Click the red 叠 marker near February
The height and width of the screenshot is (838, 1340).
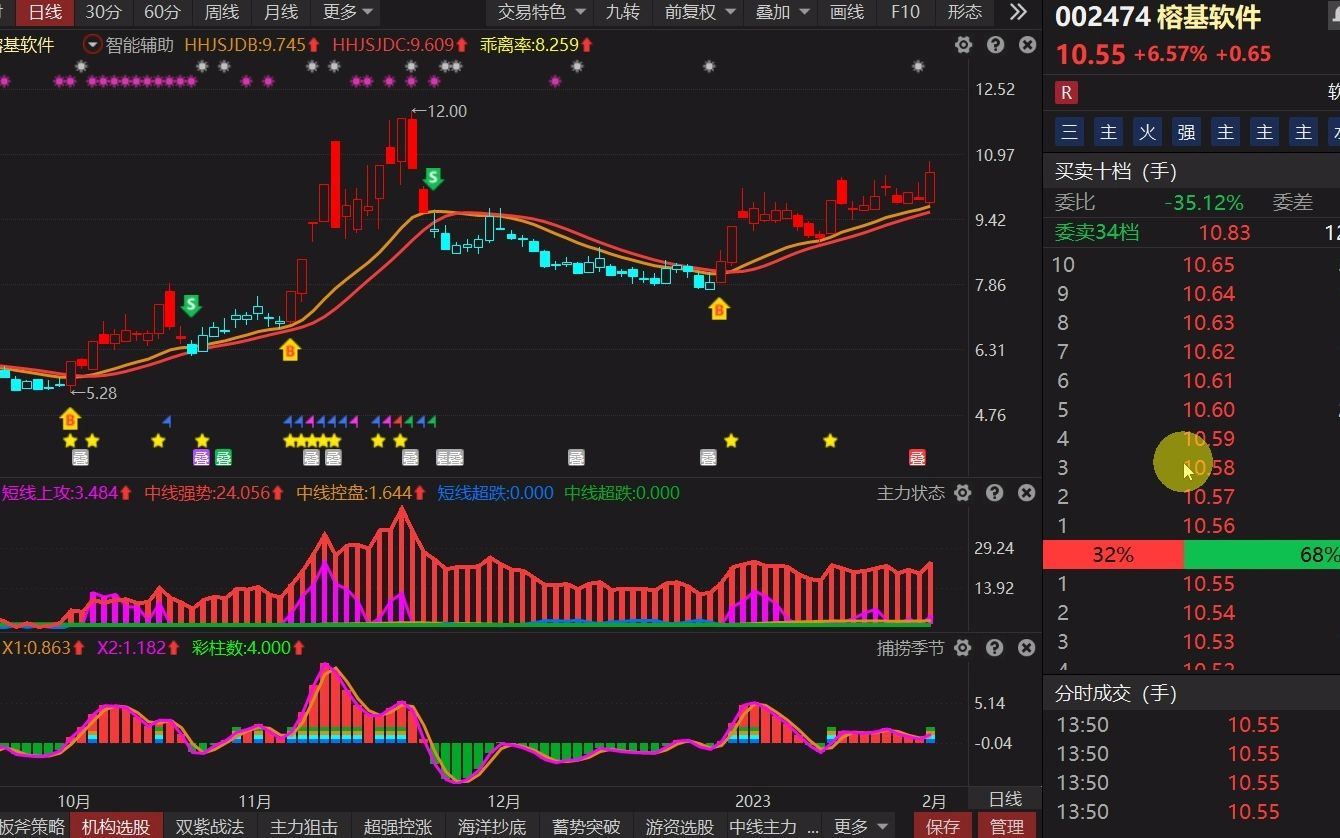[x=917, y=458]
